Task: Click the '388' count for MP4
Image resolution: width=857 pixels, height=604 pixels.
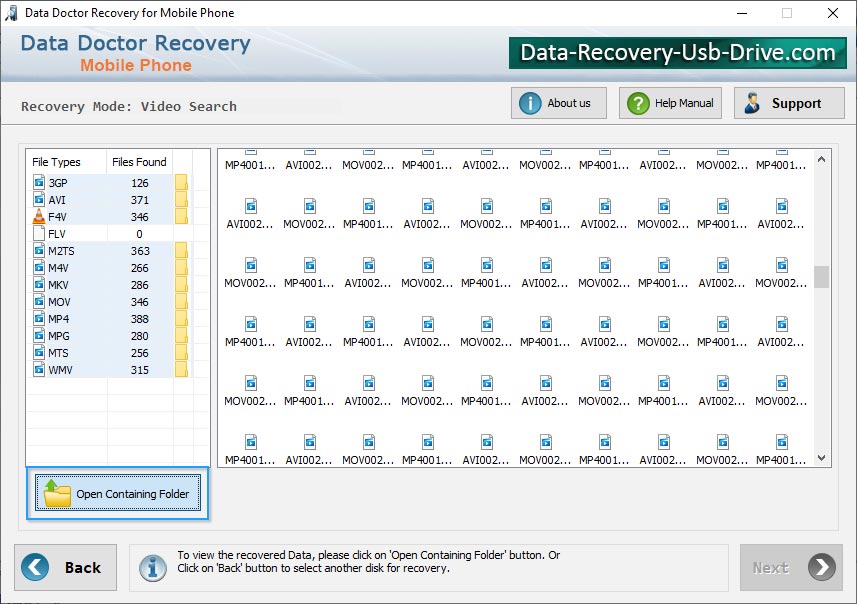Action: [139, 319]
